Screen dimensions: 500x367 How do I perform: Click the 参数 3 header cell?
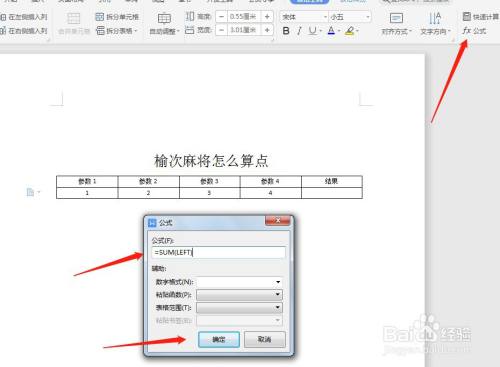click(x=210, y=181)
